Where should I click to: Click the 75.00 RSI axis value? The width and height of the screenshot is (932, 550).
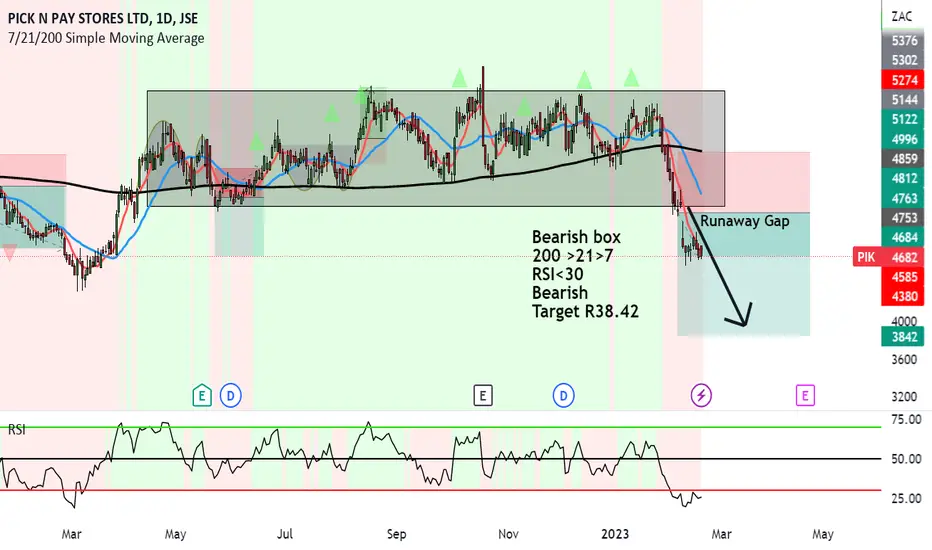[x=906, y=420]
